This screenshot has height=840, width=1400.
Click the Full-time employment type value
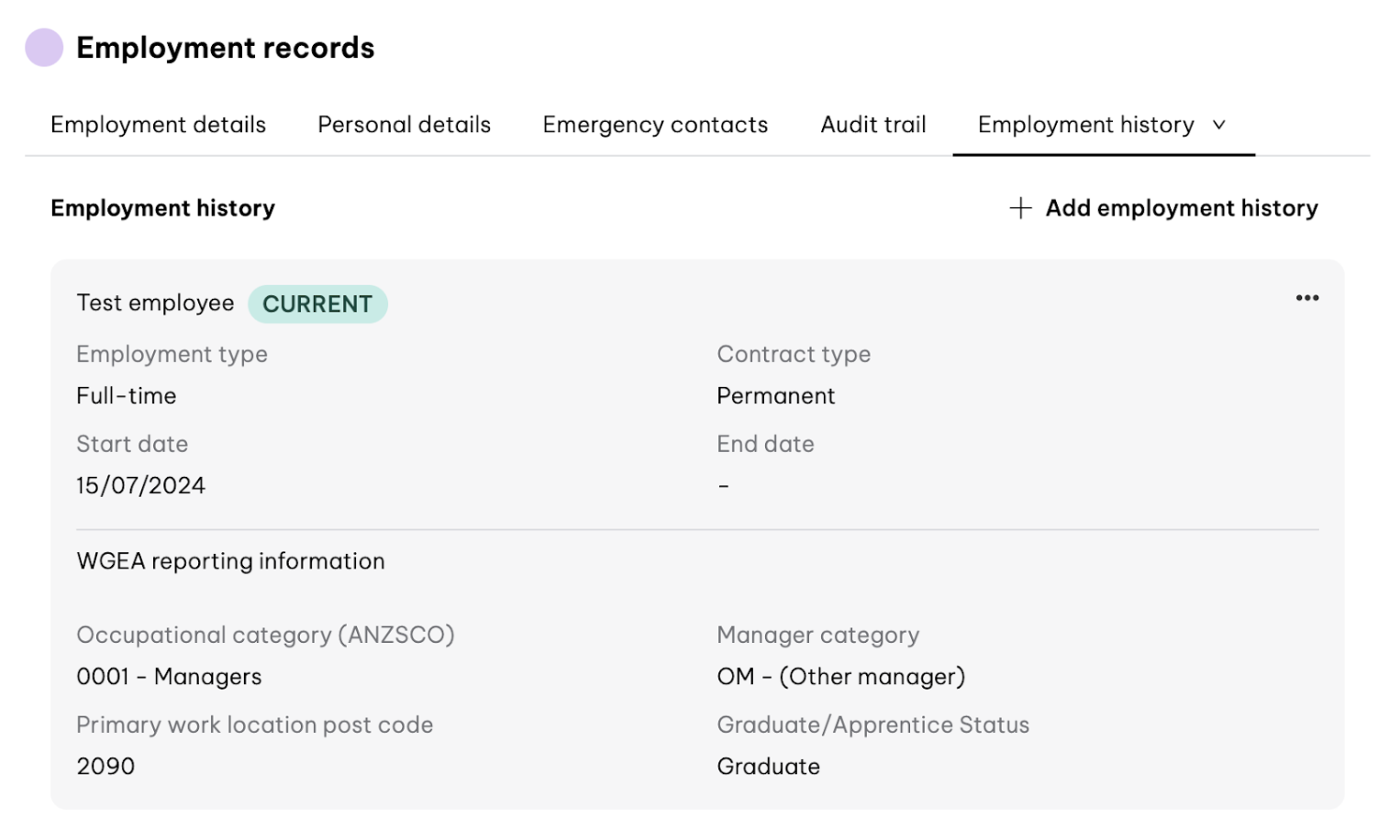127,396
